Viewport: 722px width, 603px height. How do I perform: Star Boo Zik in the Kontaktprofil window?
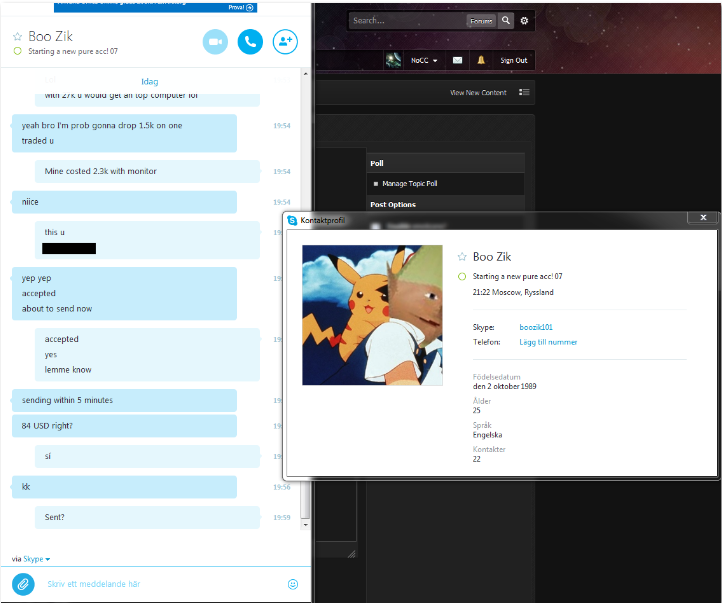462,257
